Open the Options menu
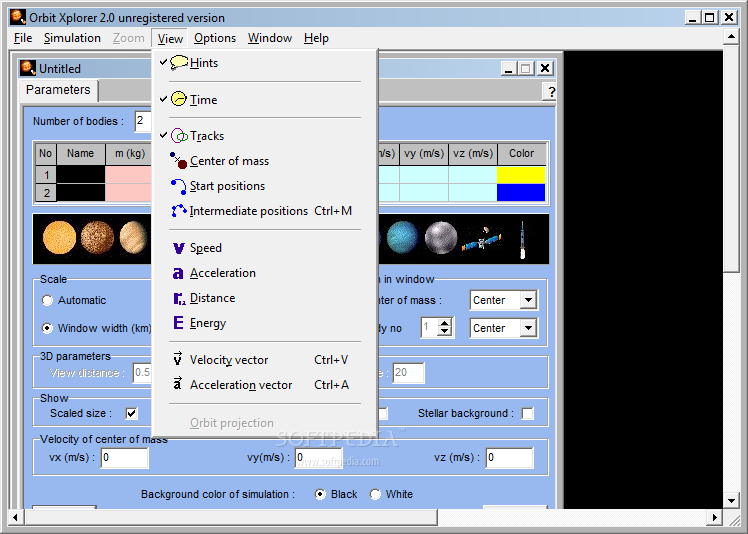 [215, 38]
